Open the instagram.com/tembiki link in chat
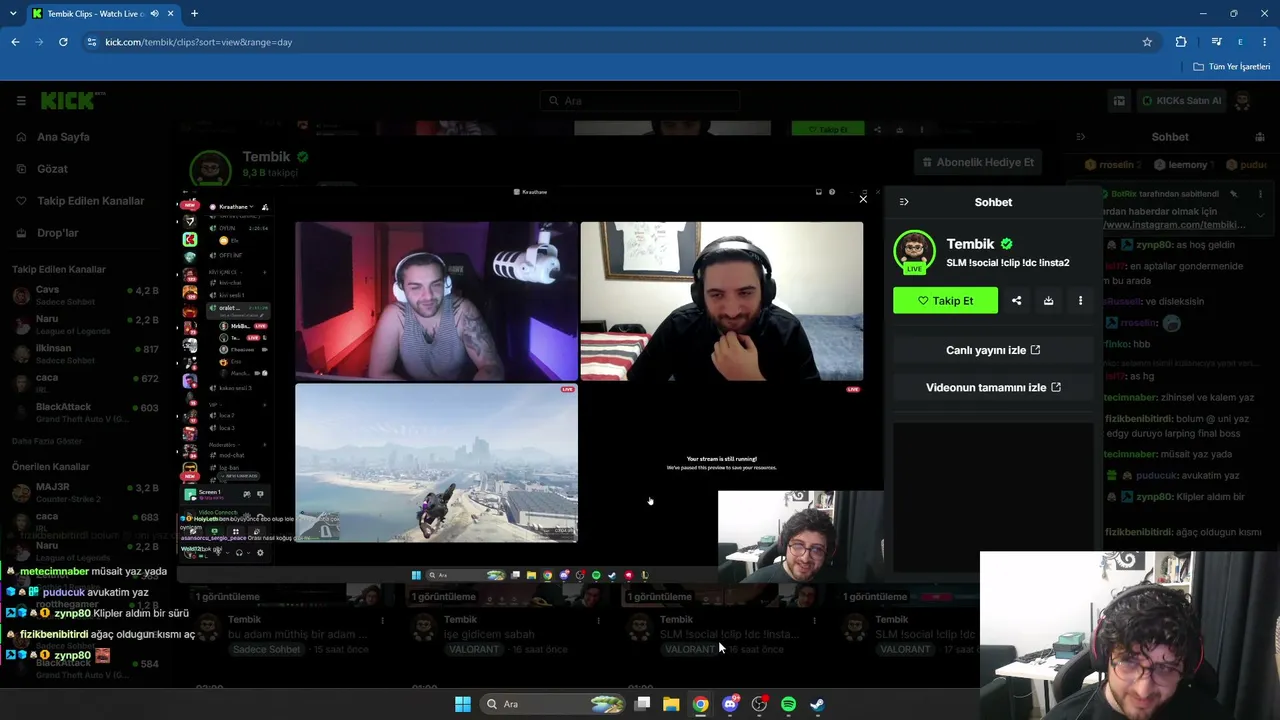1280x720 pixels. [1176, 225]
